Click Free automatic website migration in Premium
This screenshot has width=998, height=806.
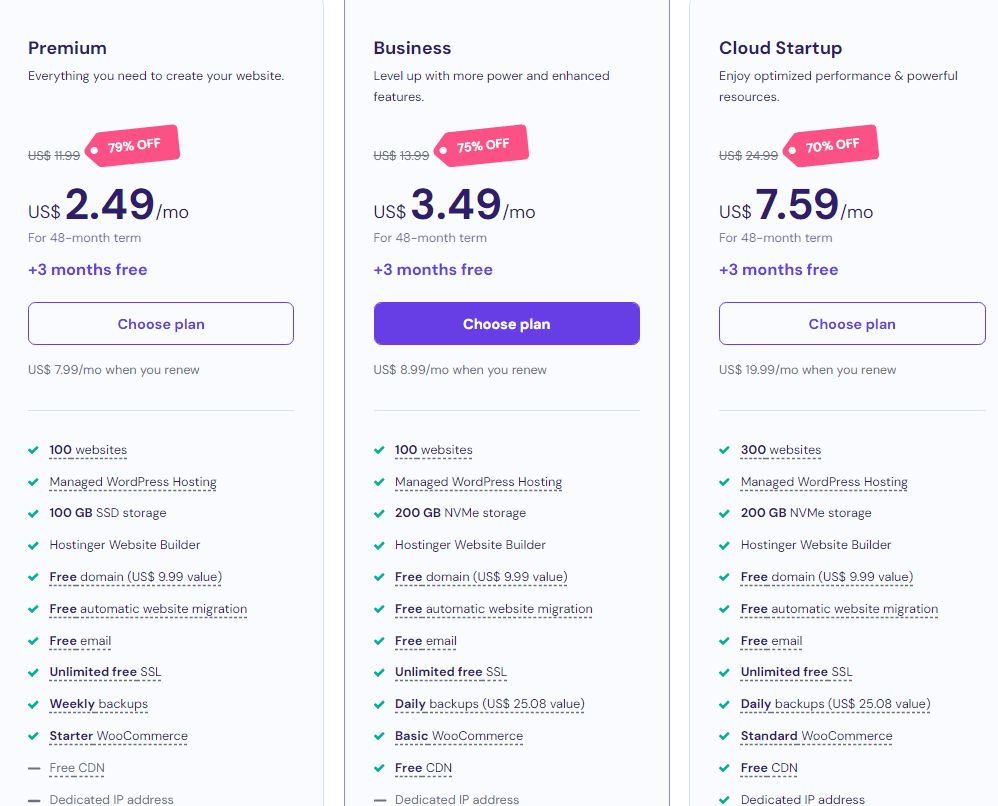tap(148, 609)
